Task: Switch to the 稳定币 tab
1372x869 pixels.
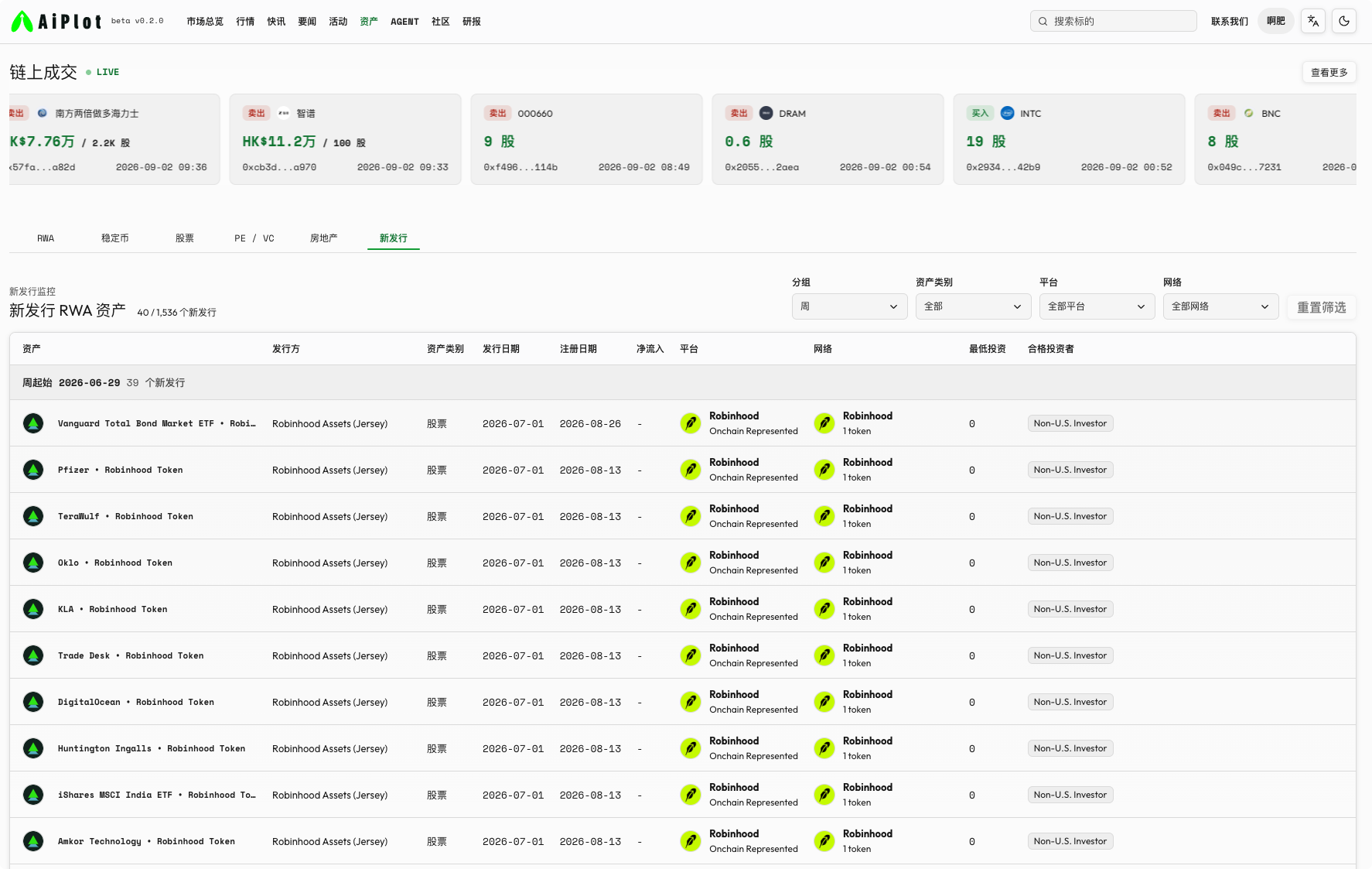Action: [115, 238]
